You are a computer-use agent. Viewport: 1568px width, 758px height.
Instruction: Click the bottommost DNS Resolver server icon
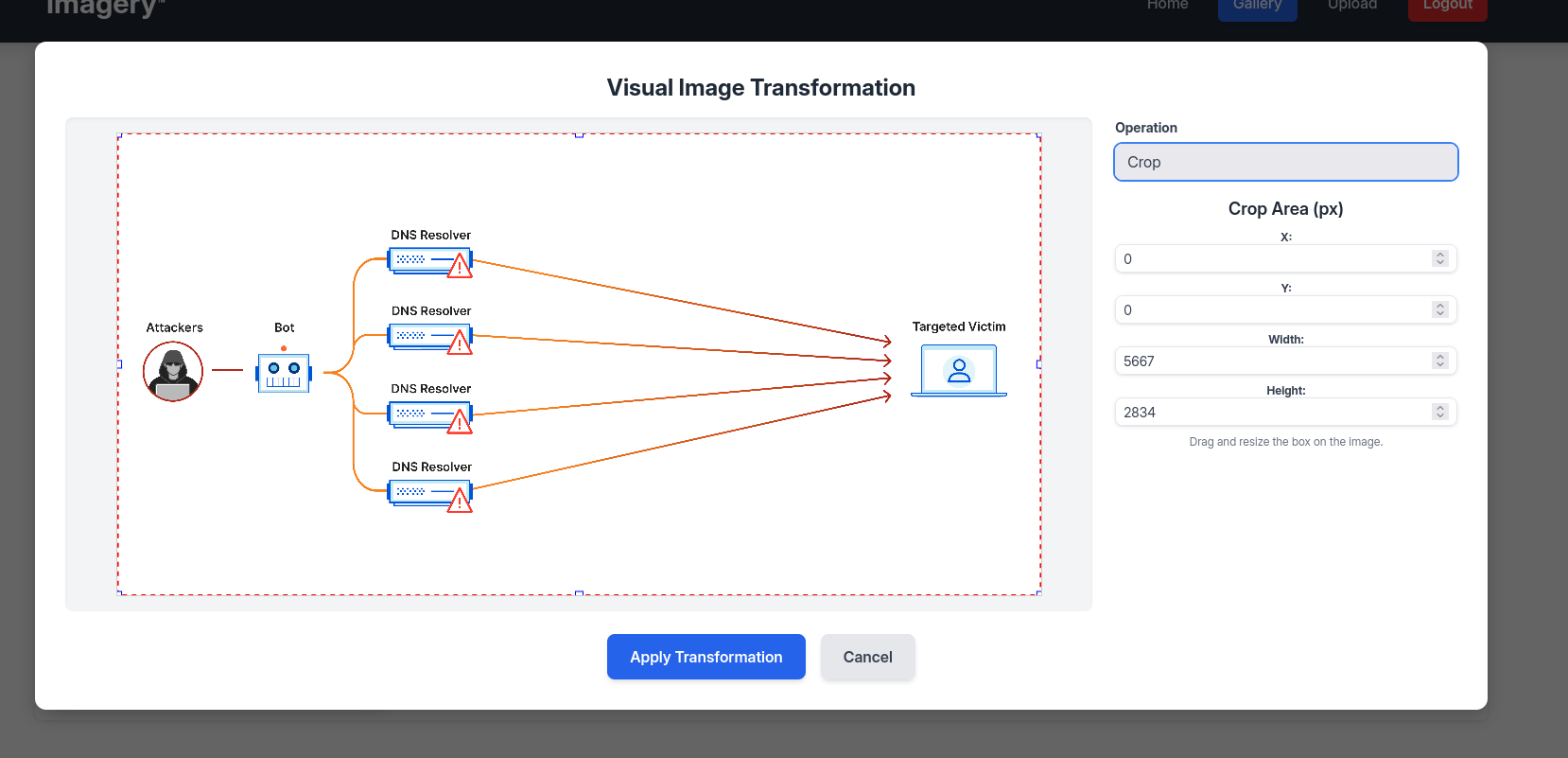(430, 494)
